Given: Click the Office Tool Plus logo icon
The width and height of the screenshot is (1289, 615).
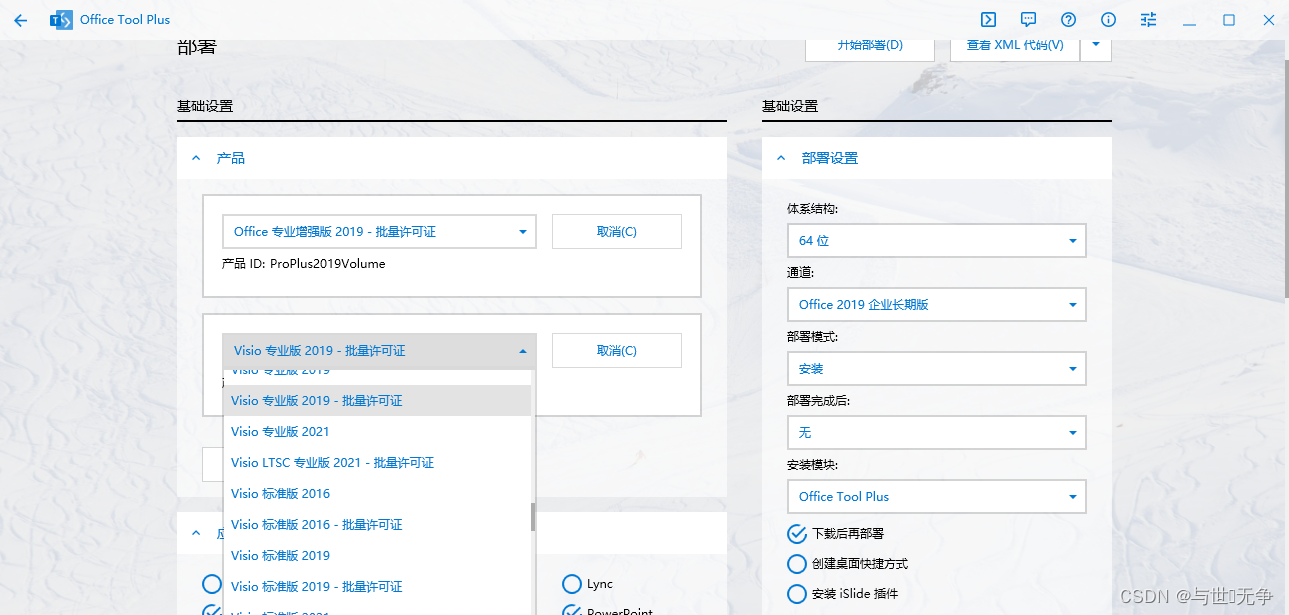Looking at the screenshot, I should 61,20.
